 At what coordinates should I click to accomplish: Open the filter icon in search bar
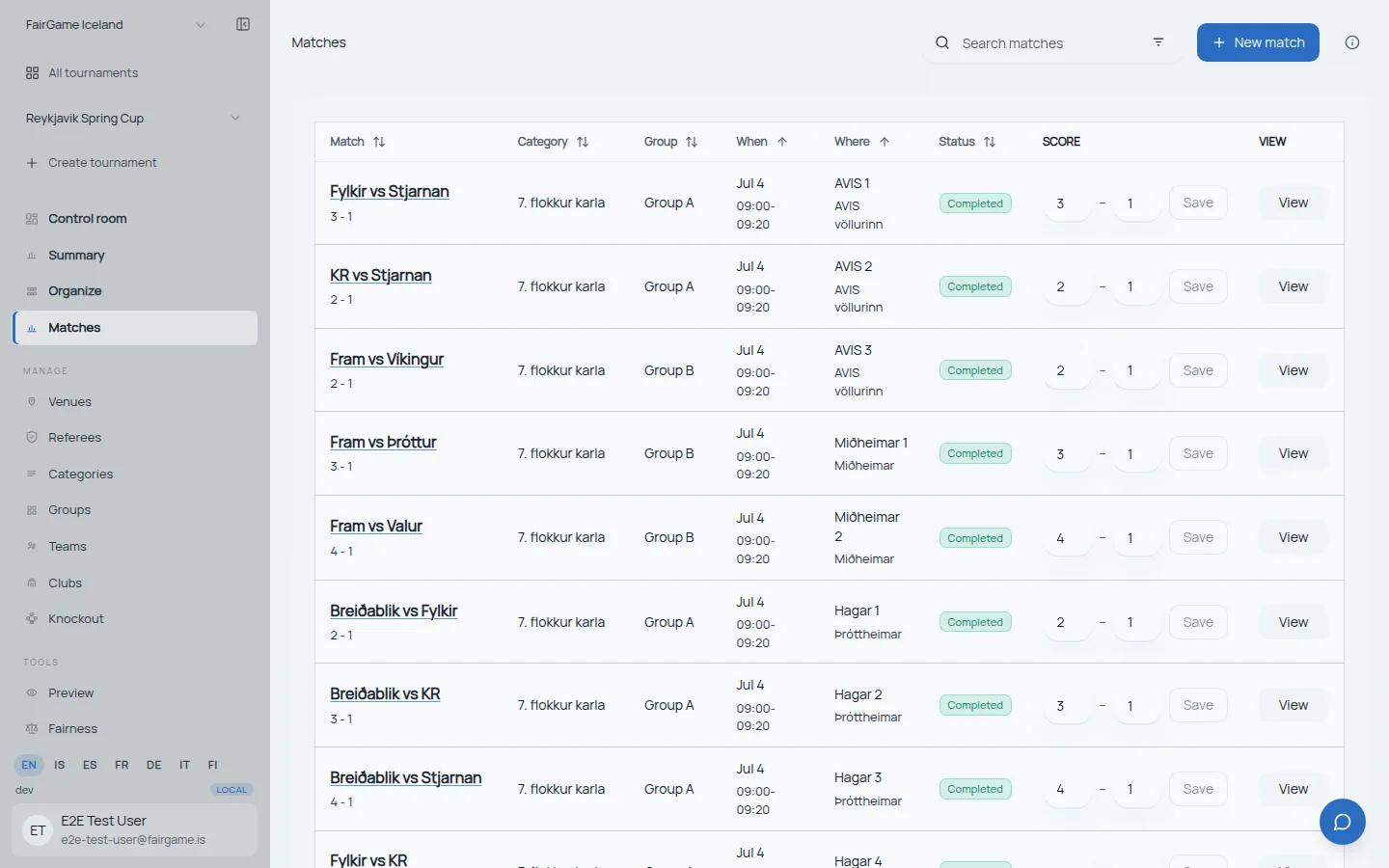1158,42
